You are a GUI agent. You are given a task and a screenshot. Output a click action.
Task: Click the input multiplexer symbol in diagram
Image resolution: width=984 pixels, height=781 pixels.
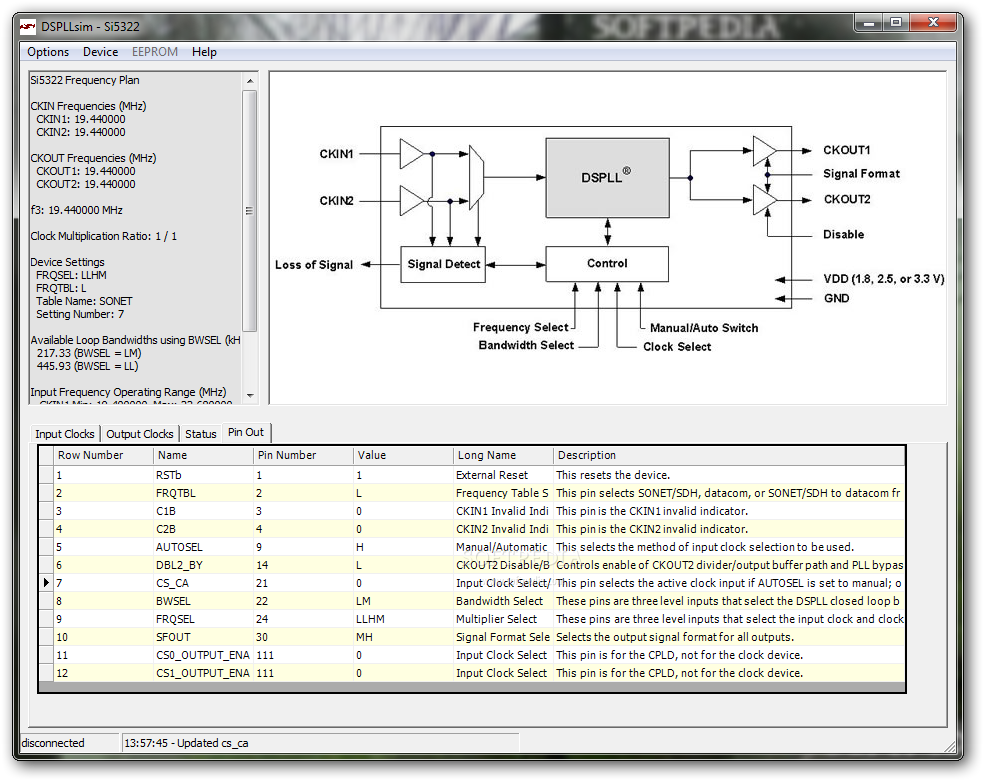pos(476,178)
